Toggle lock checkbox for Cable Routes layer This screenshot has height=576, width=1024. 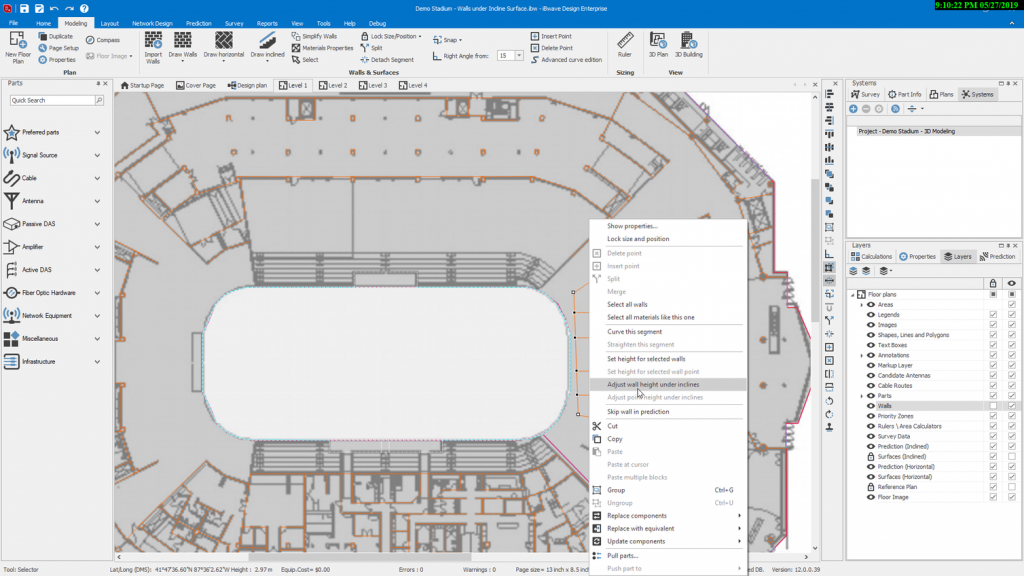(993, 385)
